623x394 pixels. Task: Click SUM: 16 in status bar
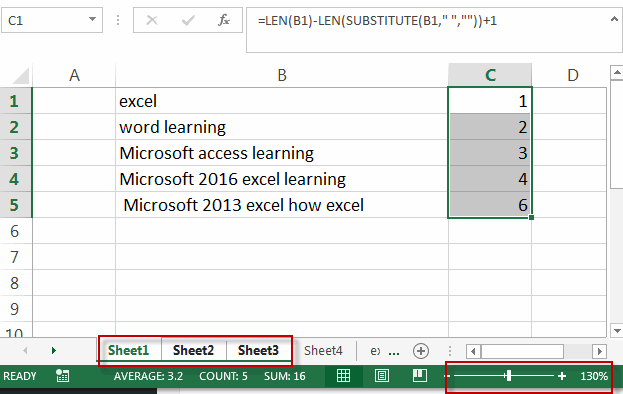tap(285, 376)
